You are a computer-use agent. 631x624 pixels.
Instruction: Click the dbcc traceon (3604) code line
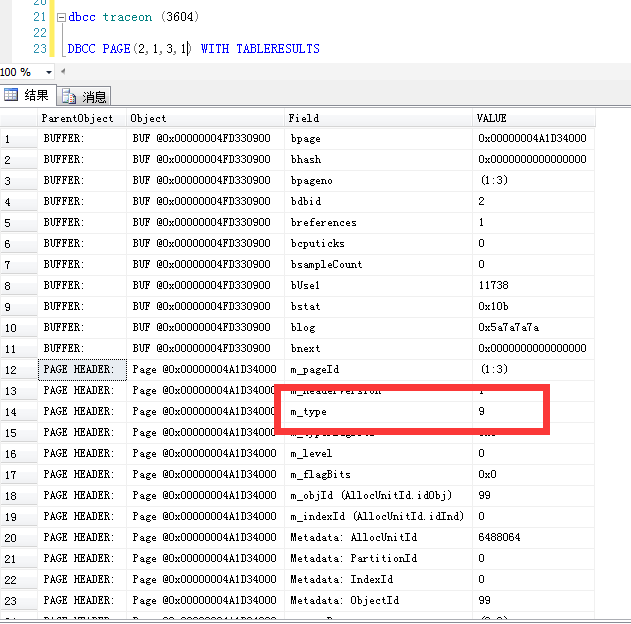point(133,17)
